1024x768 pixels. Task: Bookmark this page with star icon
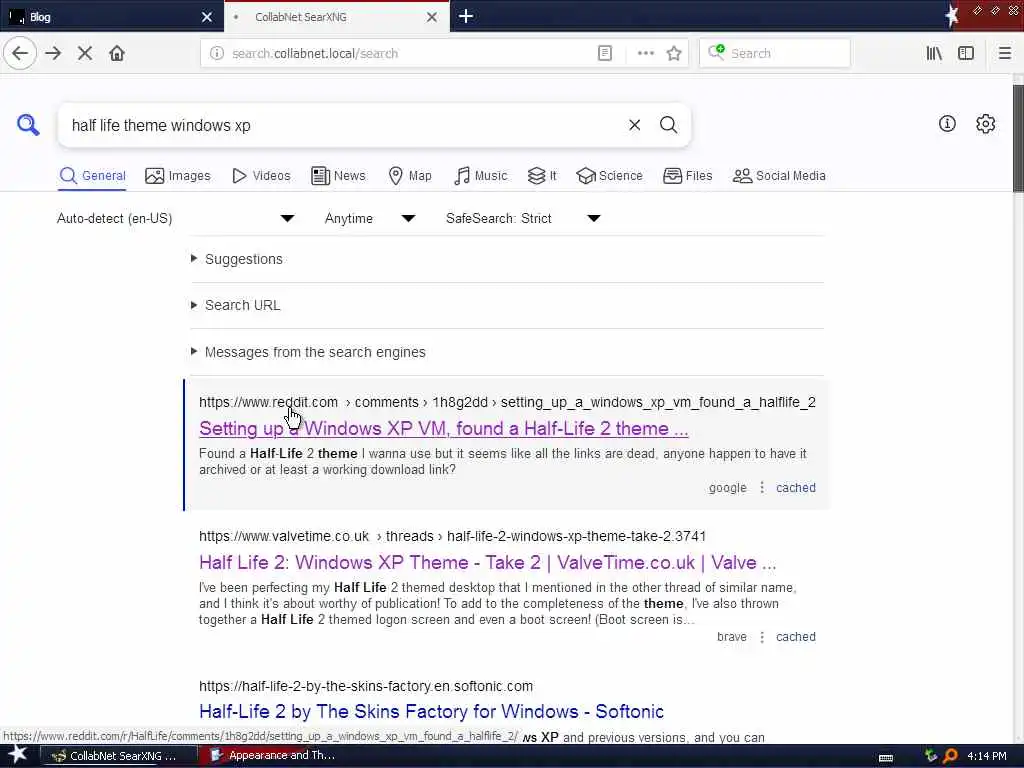pyautogui.click(x=674, y=54)
